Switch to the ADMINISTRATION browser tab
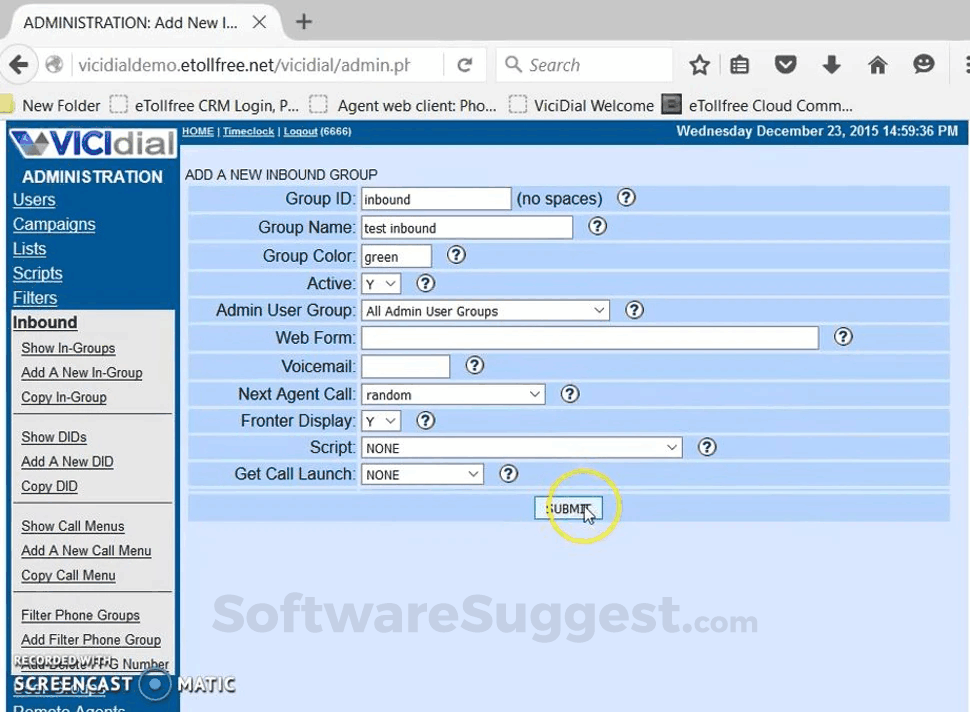The height and width of the screenshot is (712, 970). [130, 22]
